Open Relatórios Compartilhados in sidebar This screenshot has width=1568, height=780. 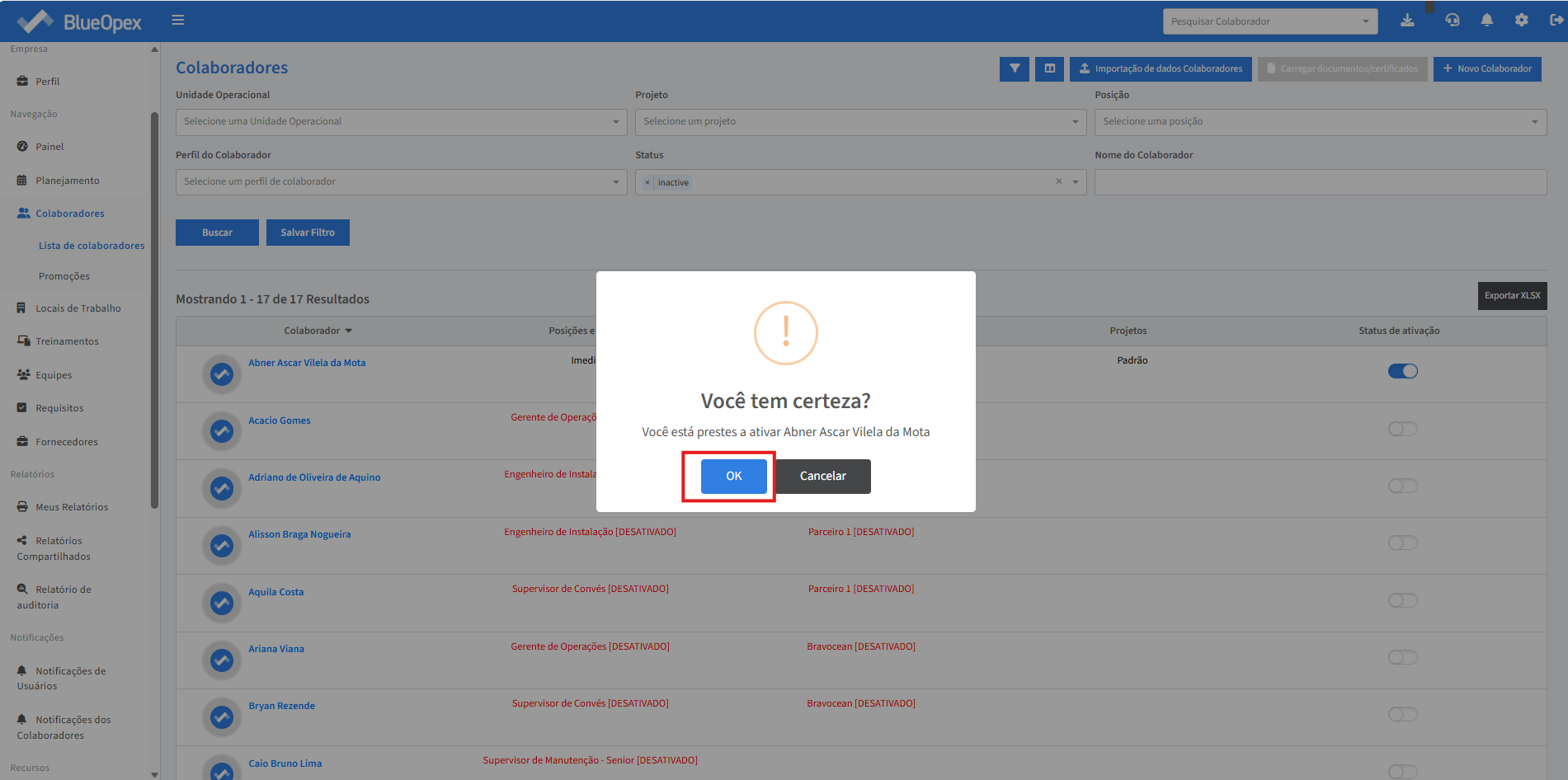[54, 548]
